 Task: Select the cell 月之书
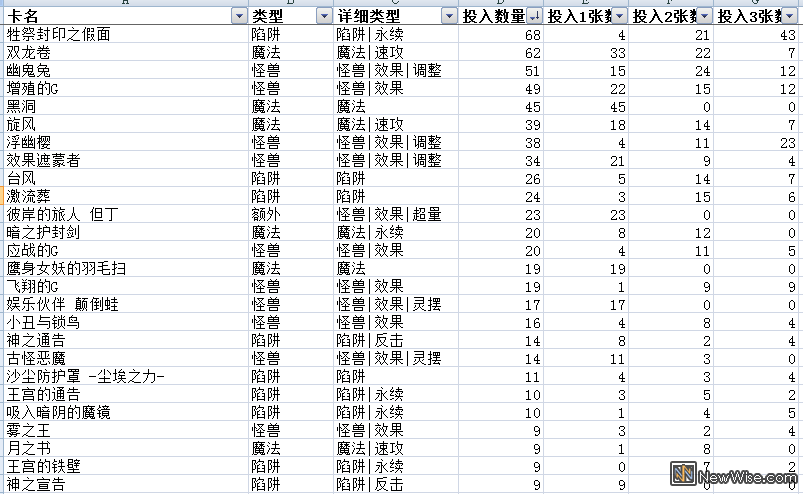click(x=126, y=448)
